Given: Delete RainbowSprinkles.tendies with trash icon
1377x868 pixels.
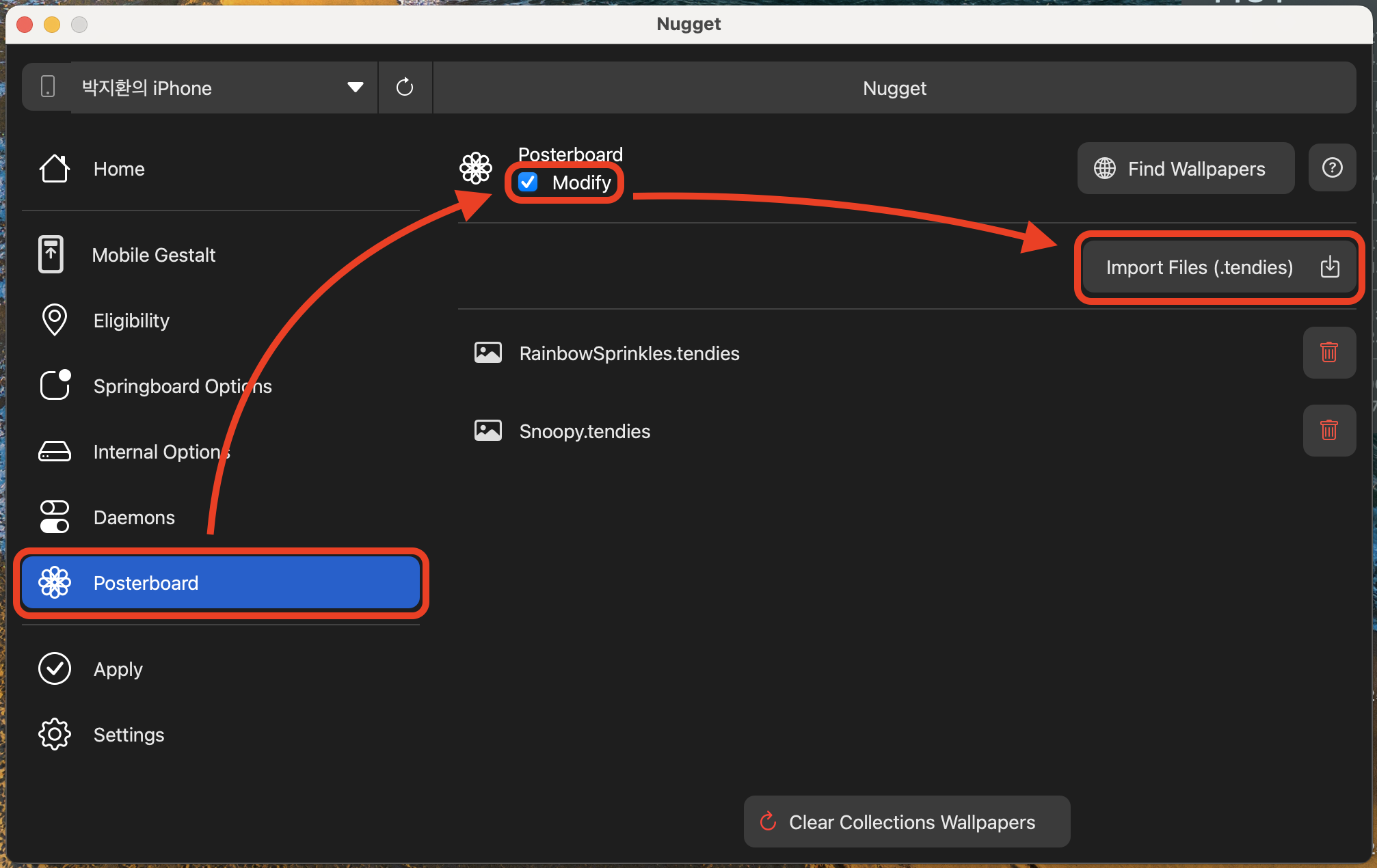Looking at the screenshot, I should 1328,353.
